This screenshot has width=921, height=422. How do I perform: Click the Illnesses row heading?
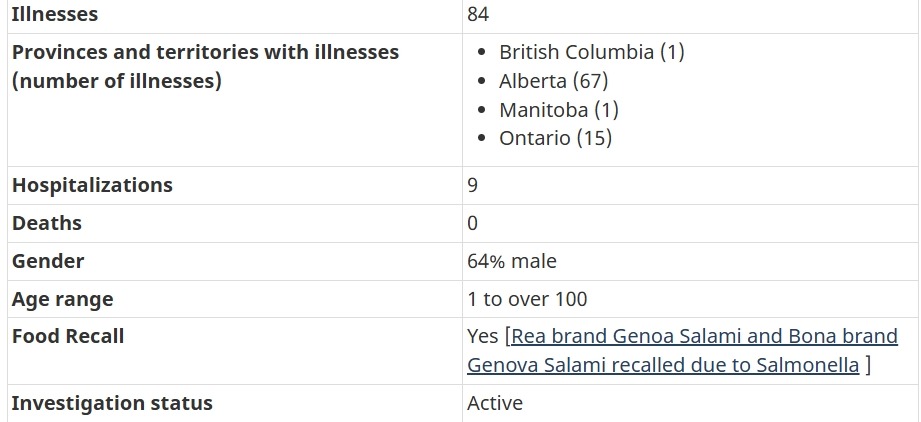[55, 14]
